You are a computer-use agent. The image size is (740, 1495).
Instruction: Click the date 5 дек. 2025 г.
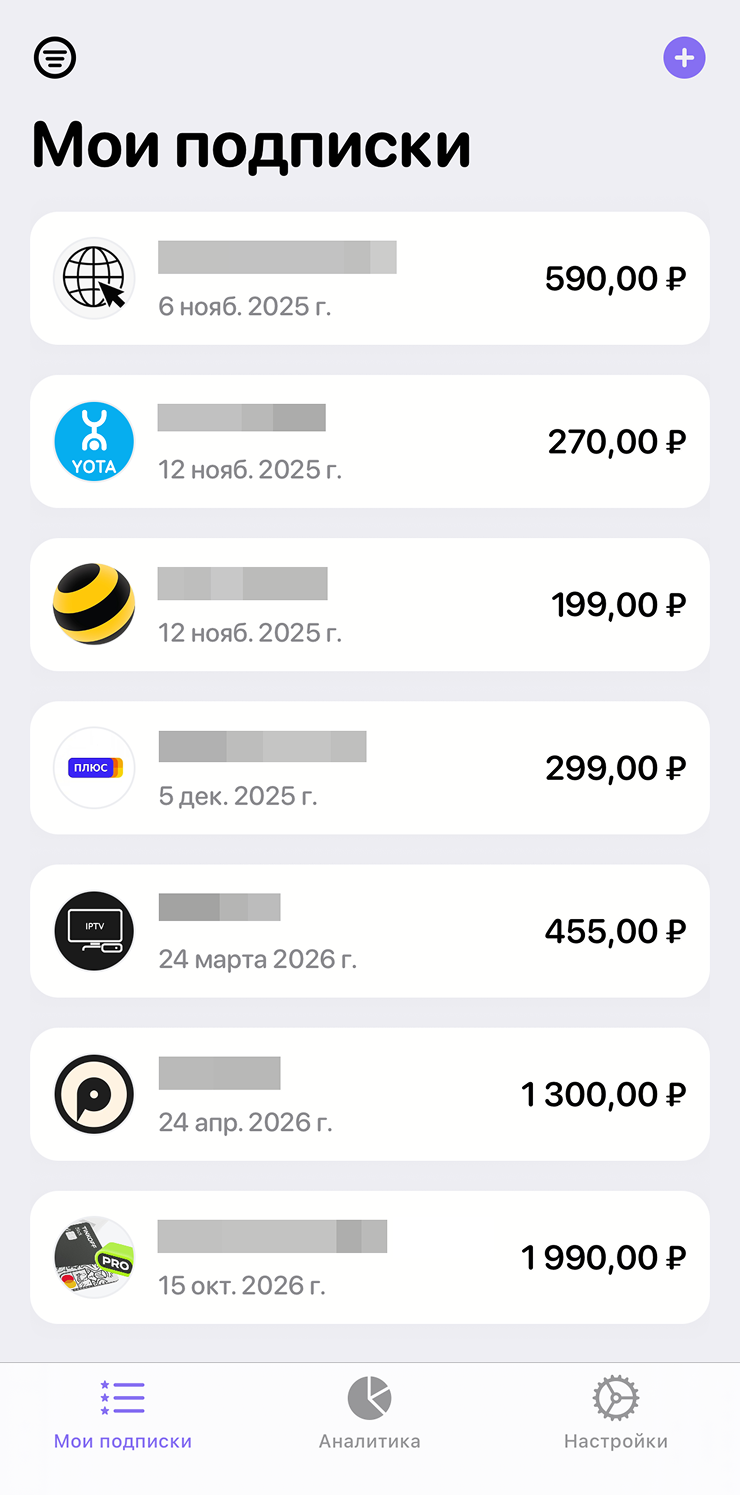238,796
